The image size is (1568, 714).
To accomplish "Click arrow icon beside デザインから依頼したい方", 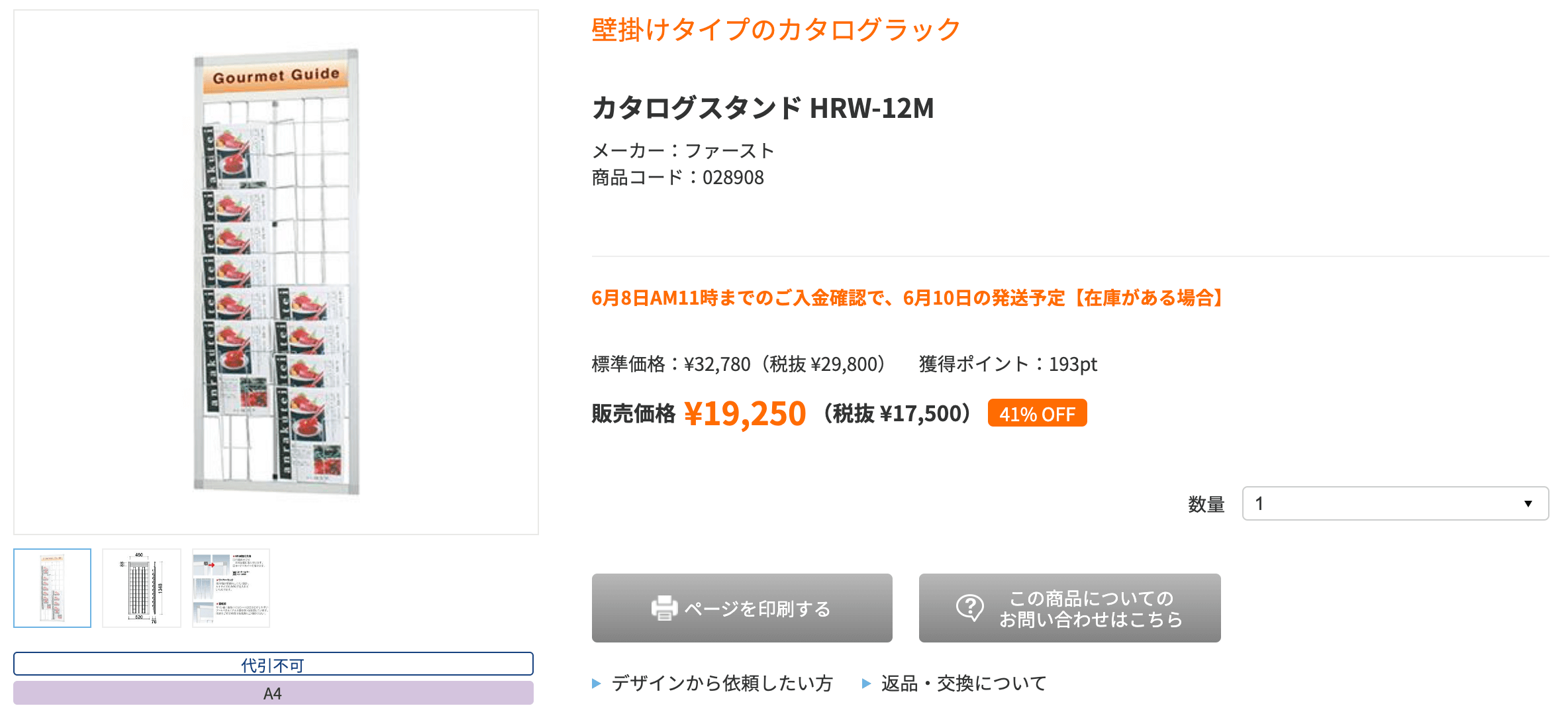I will (597, 684).
